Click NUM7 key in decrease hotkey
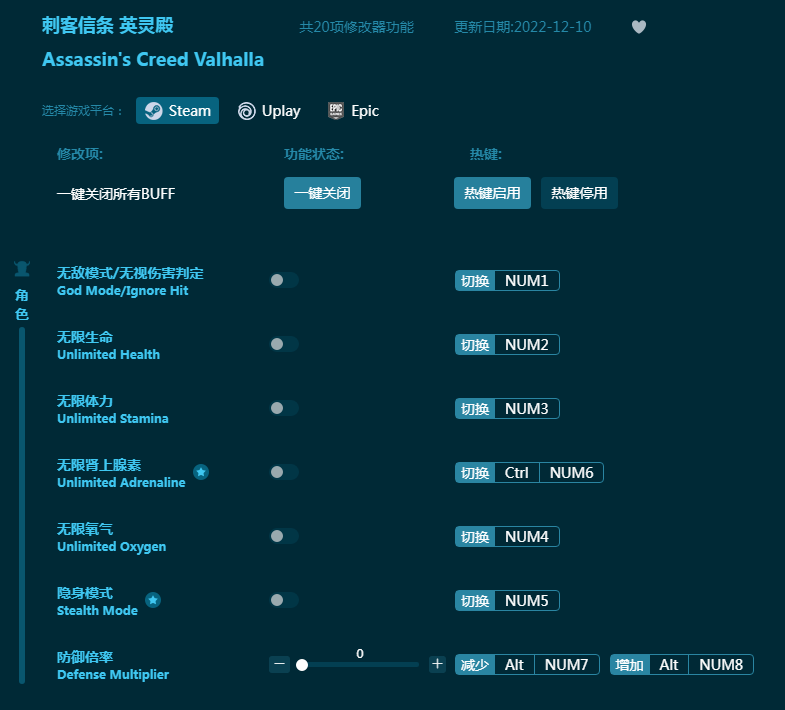 566,664
